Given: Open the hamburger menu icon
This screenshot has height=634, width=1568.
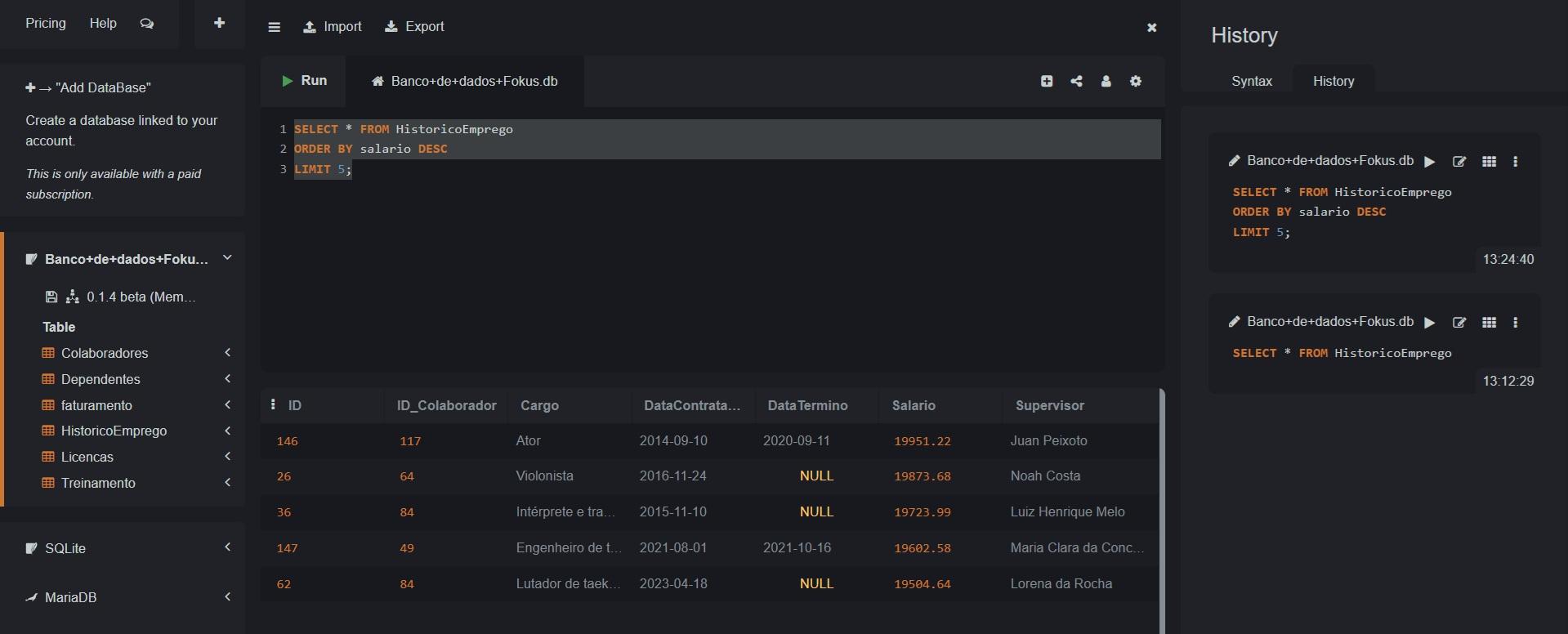Looking at the screenshot, I should pyautogui.click(x=275, y=27).
